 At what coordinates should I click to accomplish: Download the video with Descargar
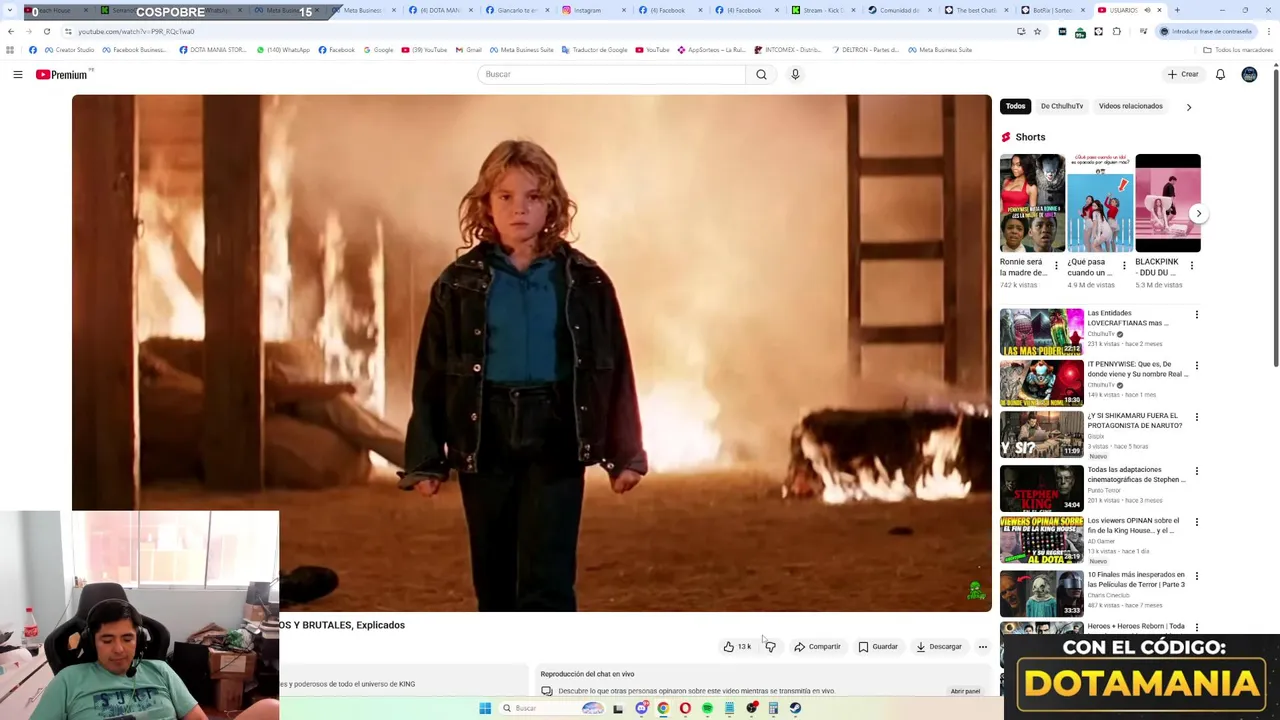(x=939, y=647)
